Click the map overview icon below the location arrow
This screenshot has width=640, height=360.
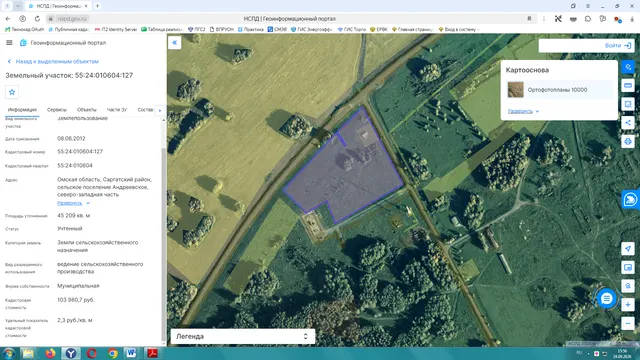tap(628, 267)
